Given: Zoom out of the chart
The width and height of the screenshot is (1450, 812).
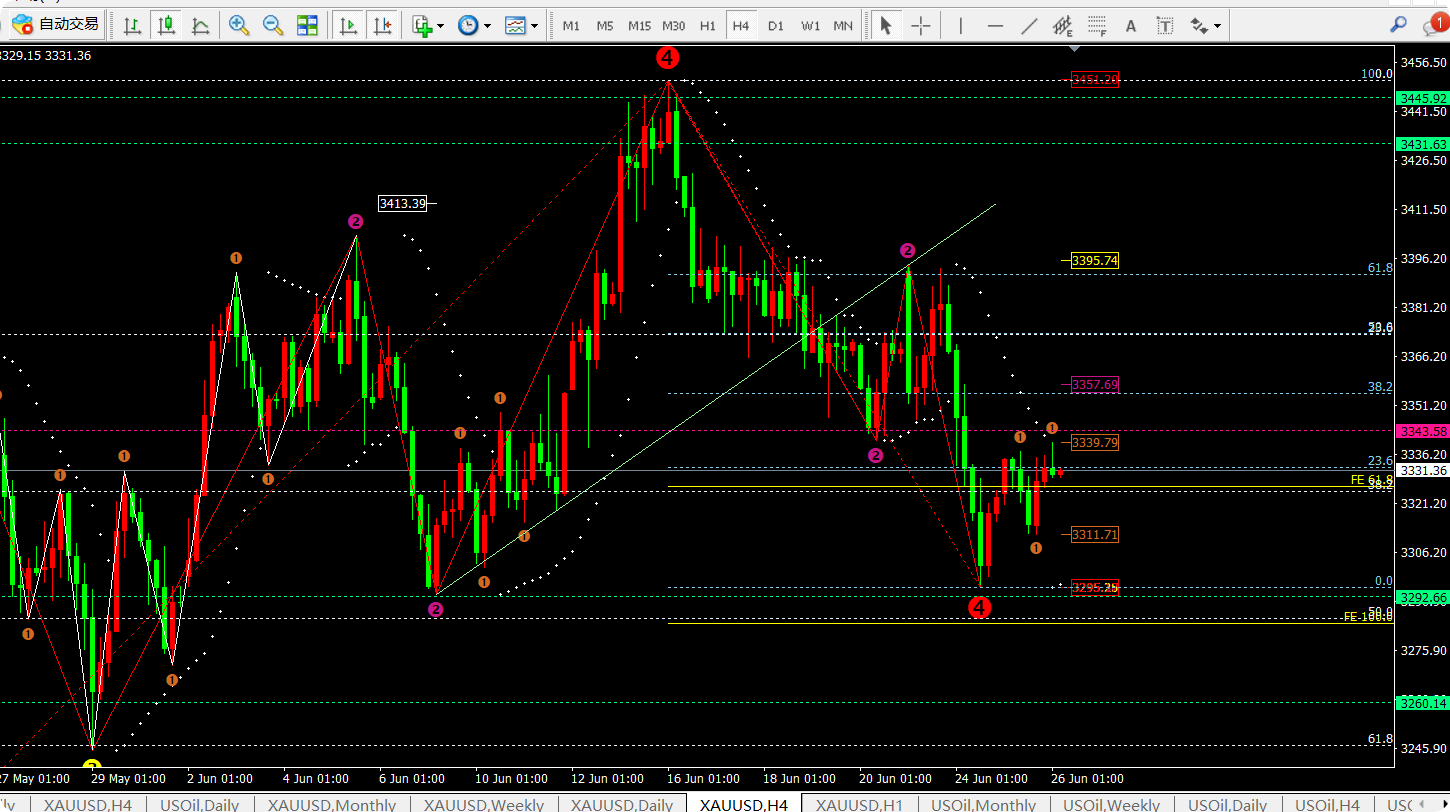Looking at the screenshot, I should coord(273,26).
